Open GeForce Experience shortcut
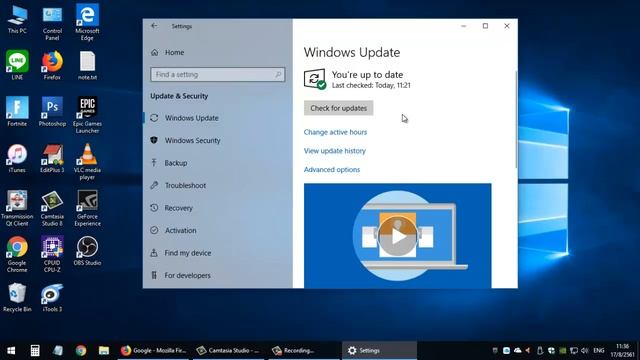 click(87, 208)
